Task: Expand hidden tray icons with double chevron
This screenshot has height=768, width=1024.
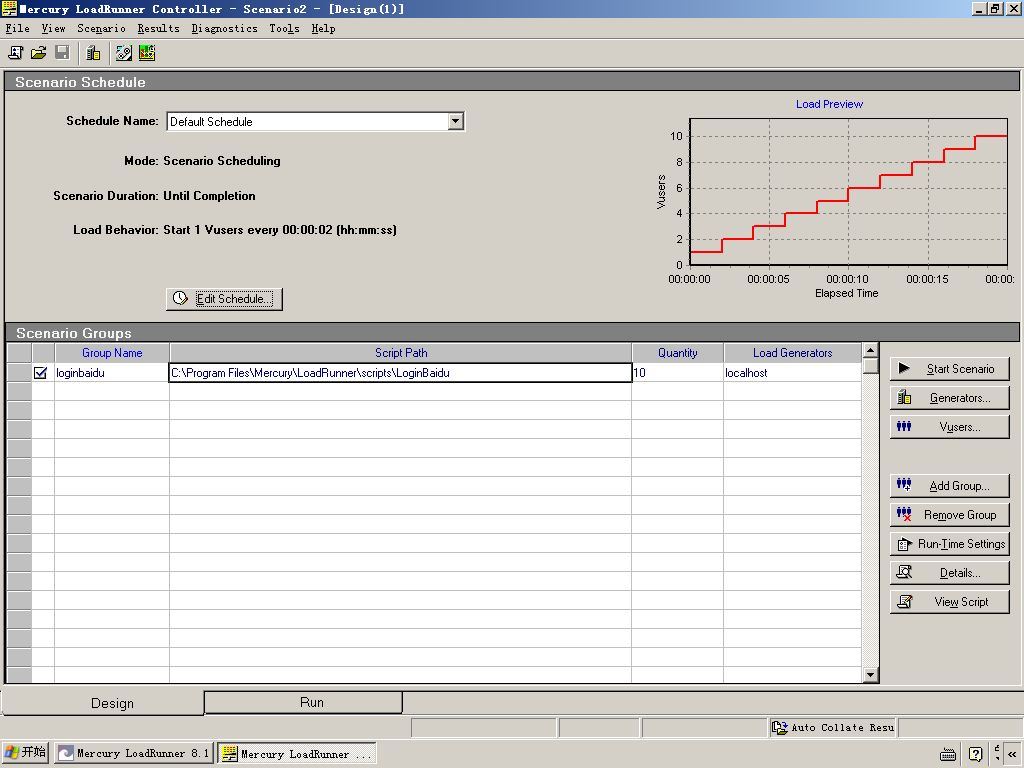Action: point(1012,754)
